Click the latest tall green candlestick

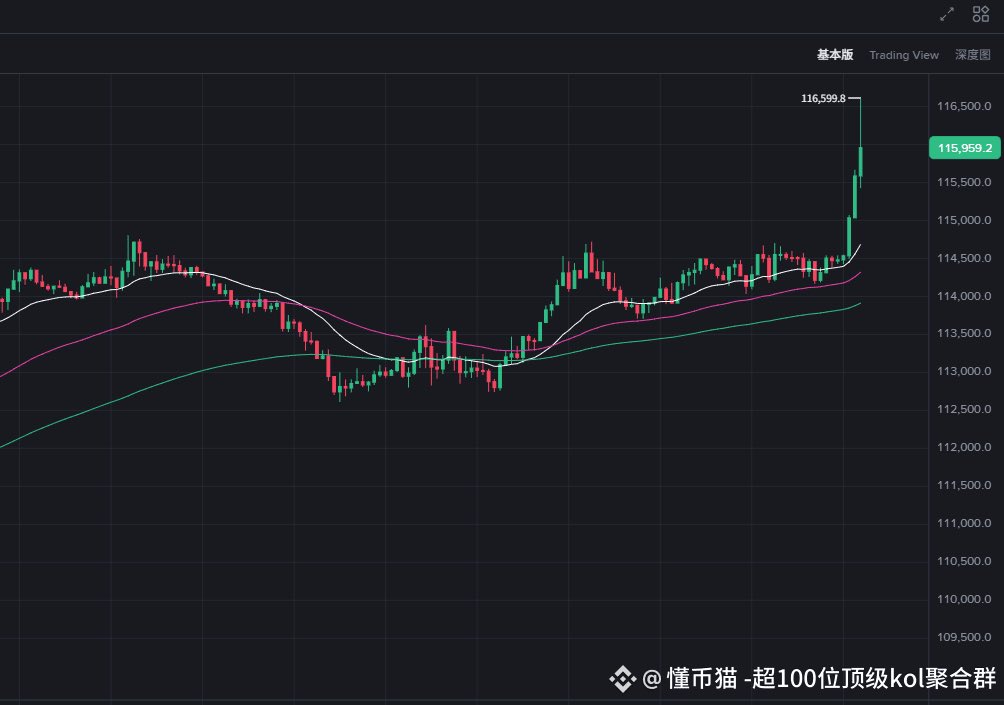(x=861, y=161)
